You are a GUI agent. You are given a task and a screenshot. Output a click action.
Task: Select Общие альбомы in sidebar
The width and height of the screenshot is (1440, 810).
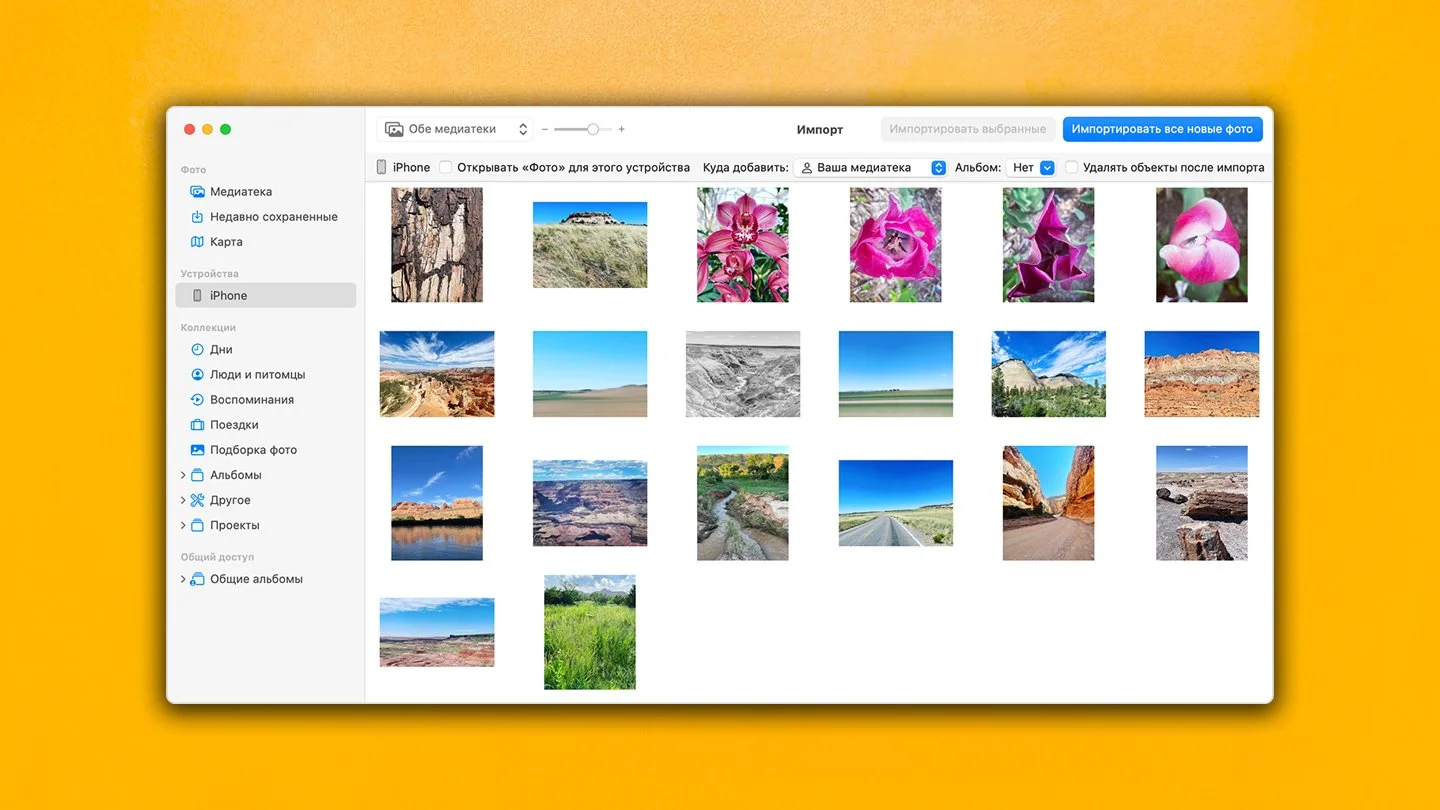pyautogui.click(x=256, y=579)
